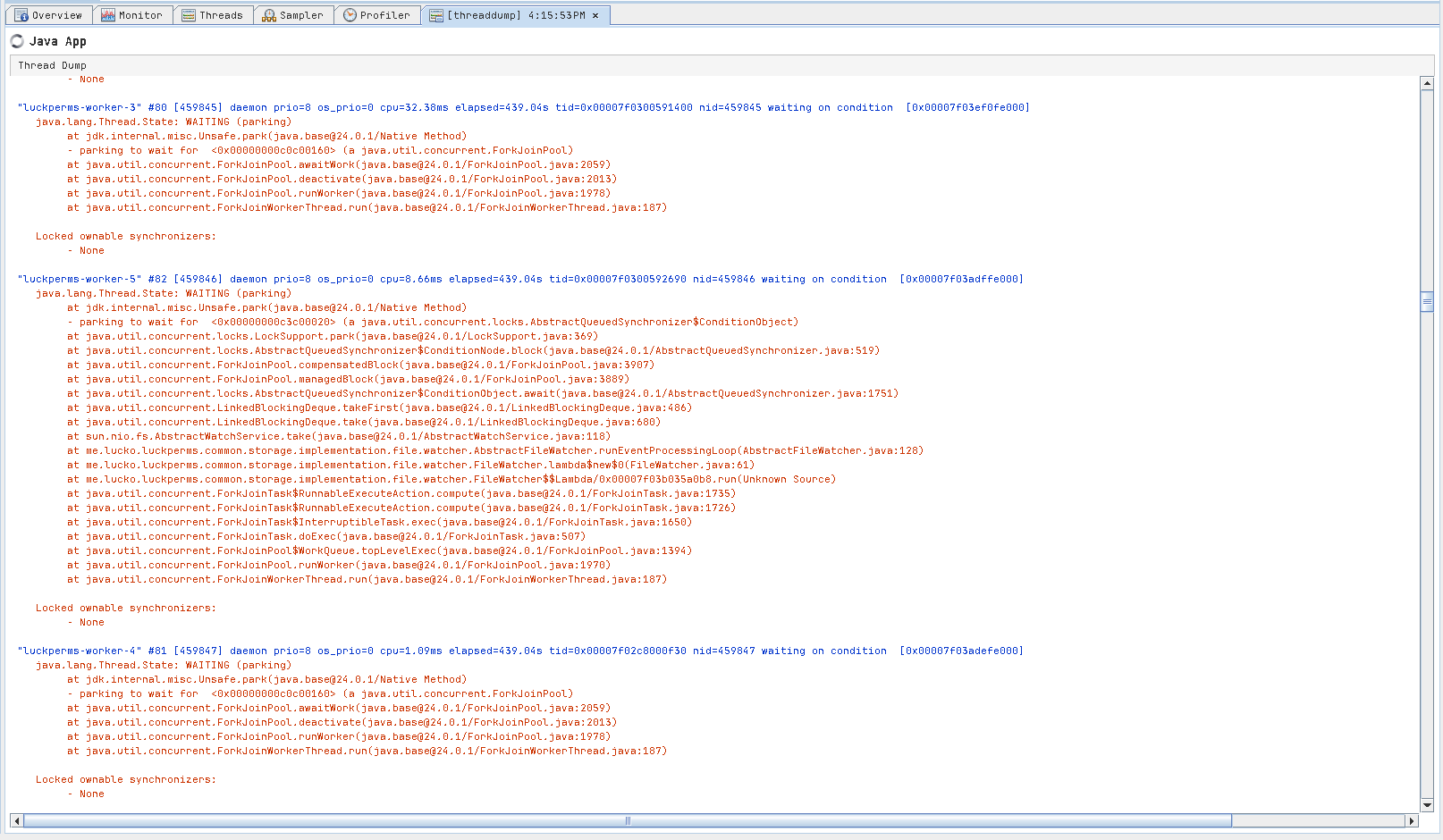Click ForkJoinPool.awaitWork line under luckperms-worker-4
1443x840 pixels.
click(x=339, y=708)
